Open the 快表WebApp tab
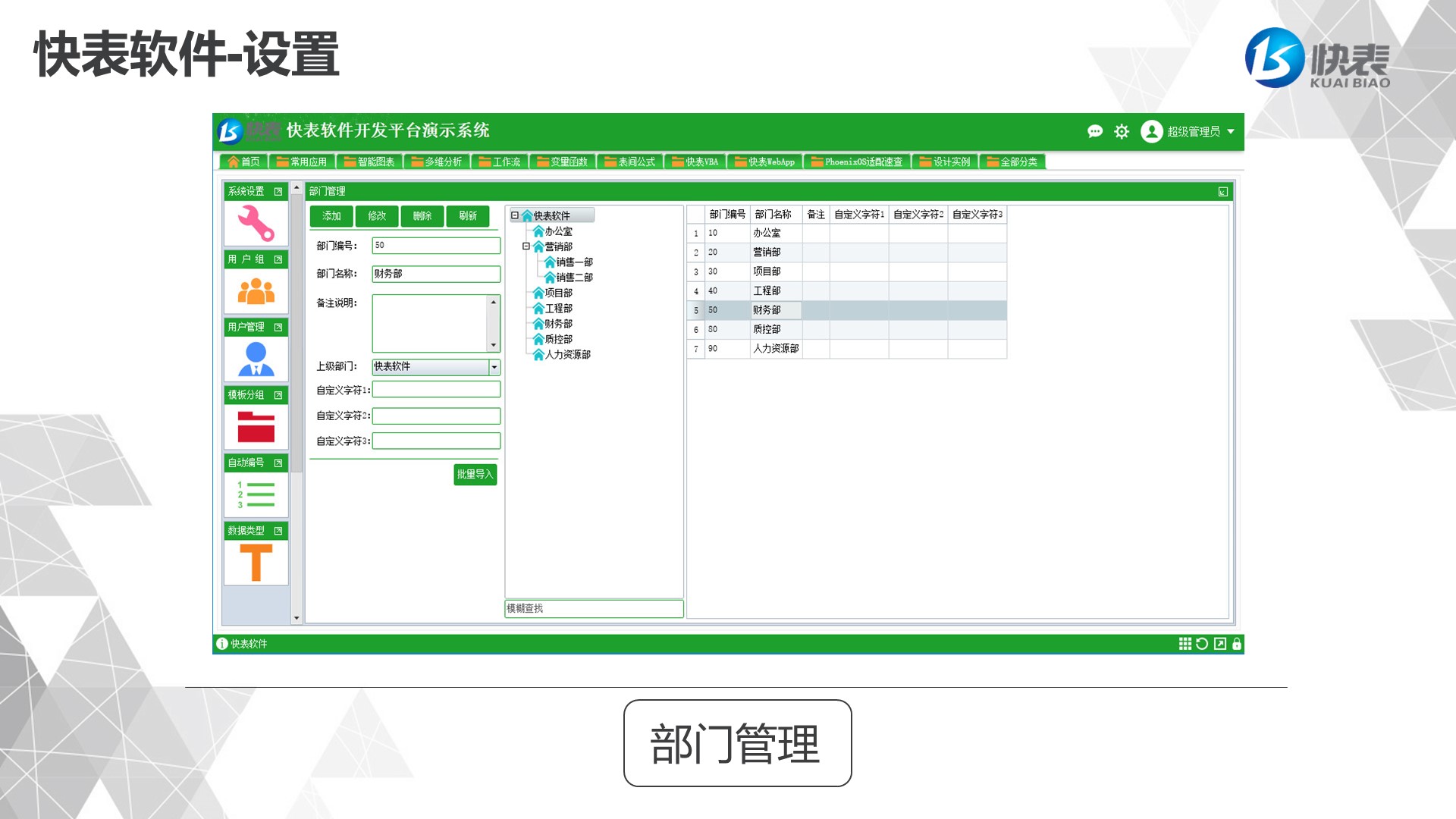The width and height of the screenshot is (1456, 819). pyautogui.click(x=764, y=162)
